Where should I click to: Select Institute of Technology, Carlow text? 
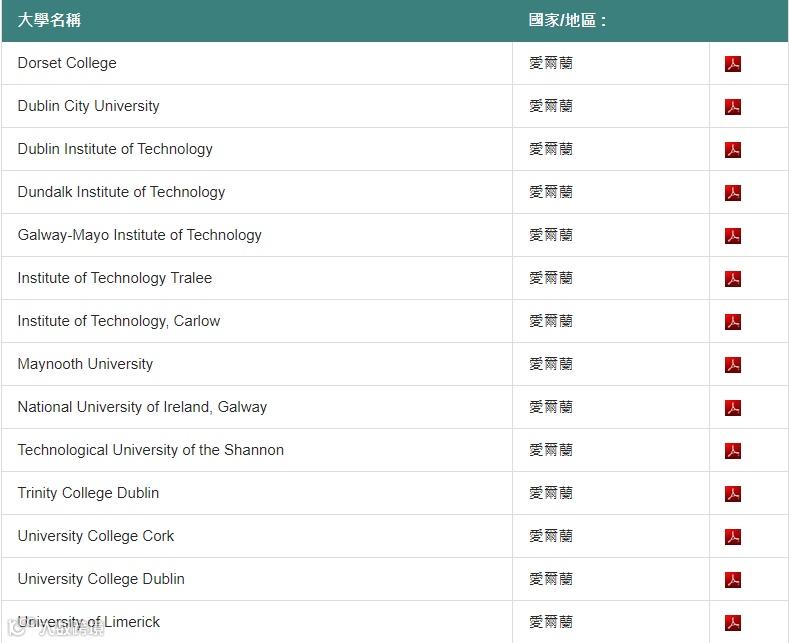119,321
